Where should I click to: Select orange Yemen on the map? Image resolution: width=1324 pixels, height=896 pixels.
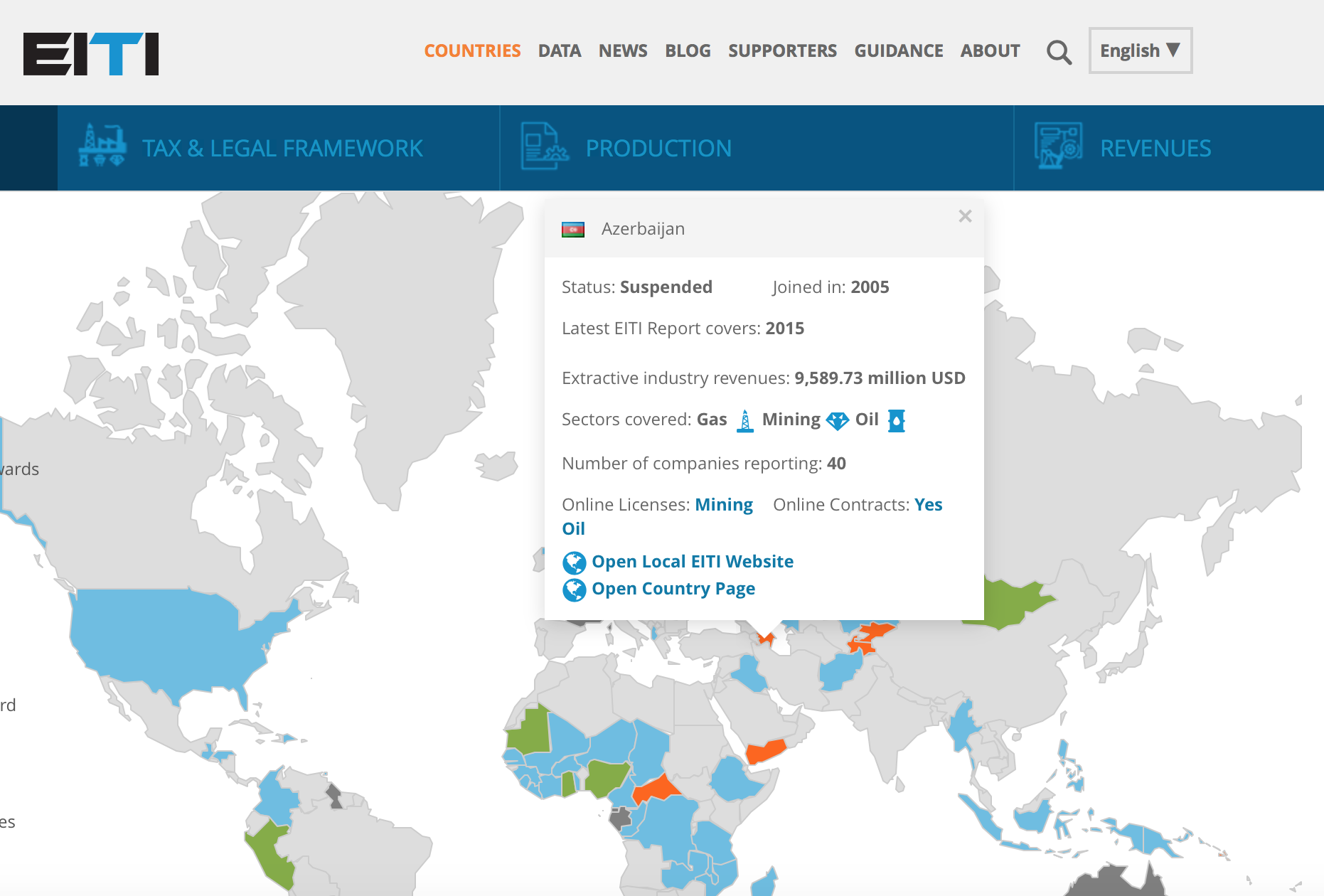(x=764, y=751)
